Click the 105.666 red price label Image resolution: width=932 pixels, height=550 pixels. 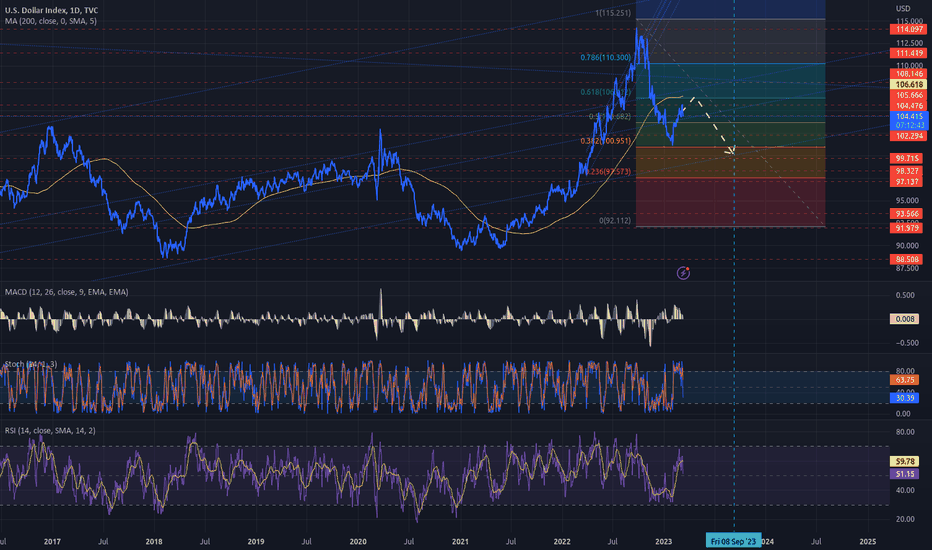coord(906,95)
